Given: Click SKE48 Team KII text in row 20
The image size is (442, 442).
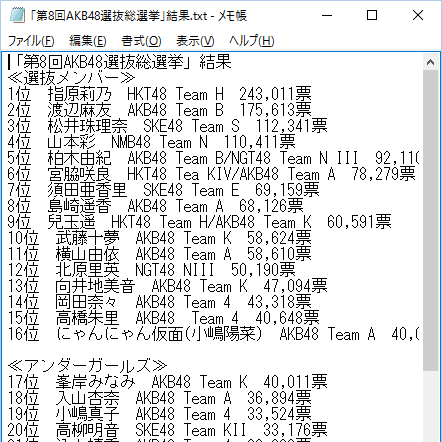Looking at the screenshot, I should point(191,430).
